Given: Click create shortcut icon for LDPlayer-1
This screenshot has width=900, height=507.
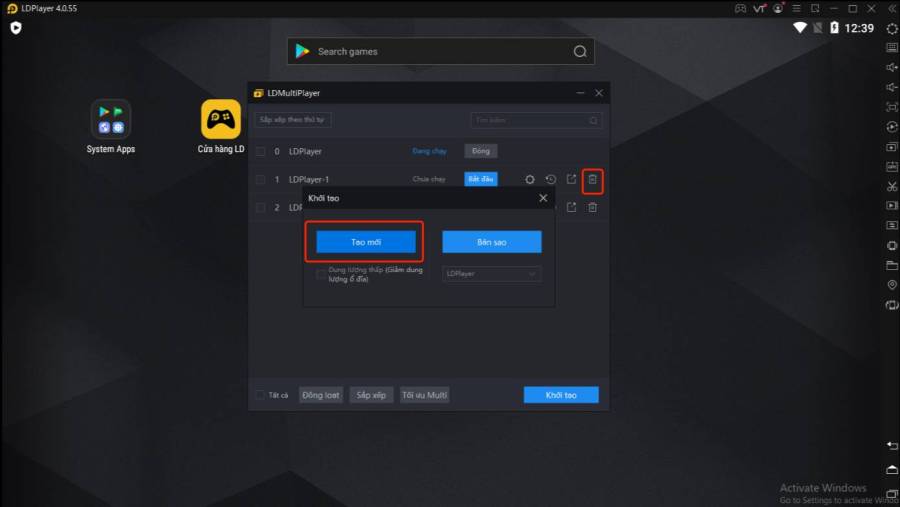Looking at the screenshot, I should [x=571, y=179].
